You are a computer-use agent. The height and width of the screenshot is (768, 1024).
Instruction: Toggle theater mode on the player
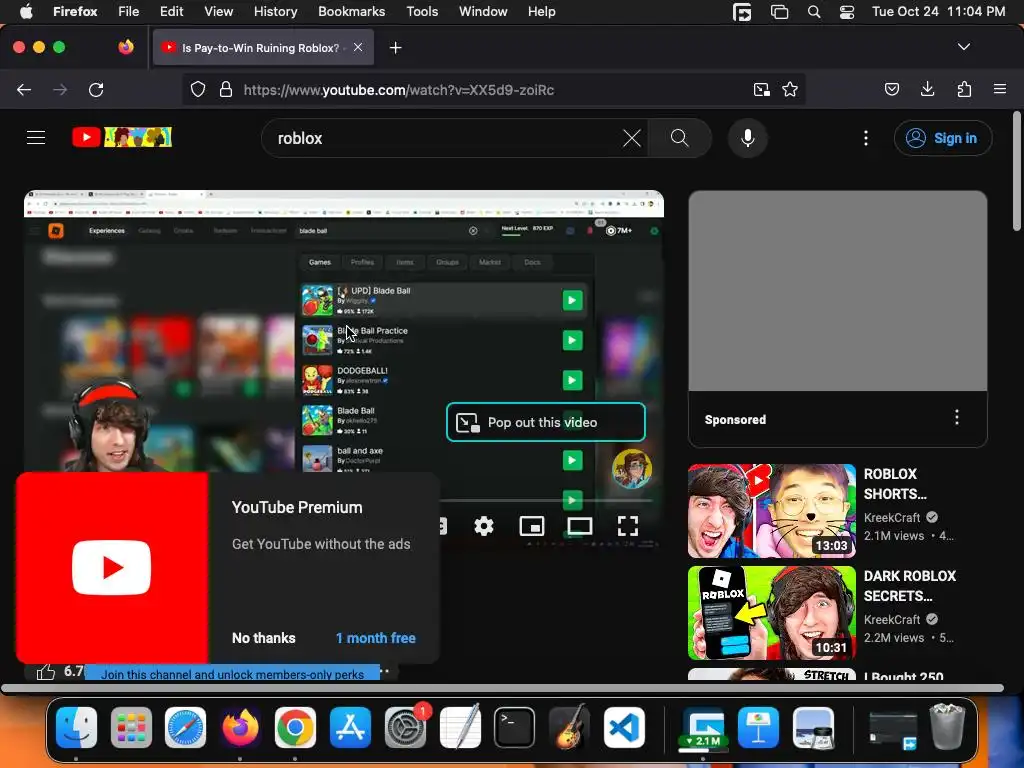pos(580,526)
